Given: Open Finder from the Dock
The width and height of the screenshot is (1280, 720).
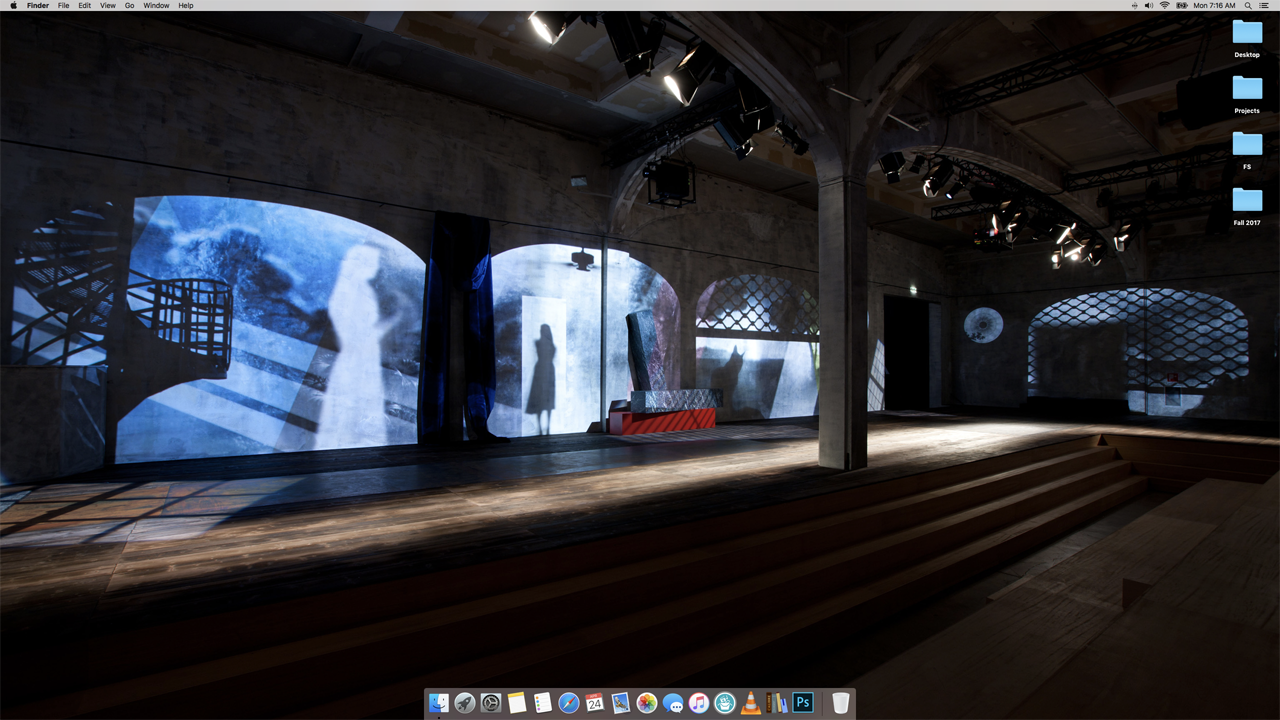Looking at the screenshot, I should point(438,703).
